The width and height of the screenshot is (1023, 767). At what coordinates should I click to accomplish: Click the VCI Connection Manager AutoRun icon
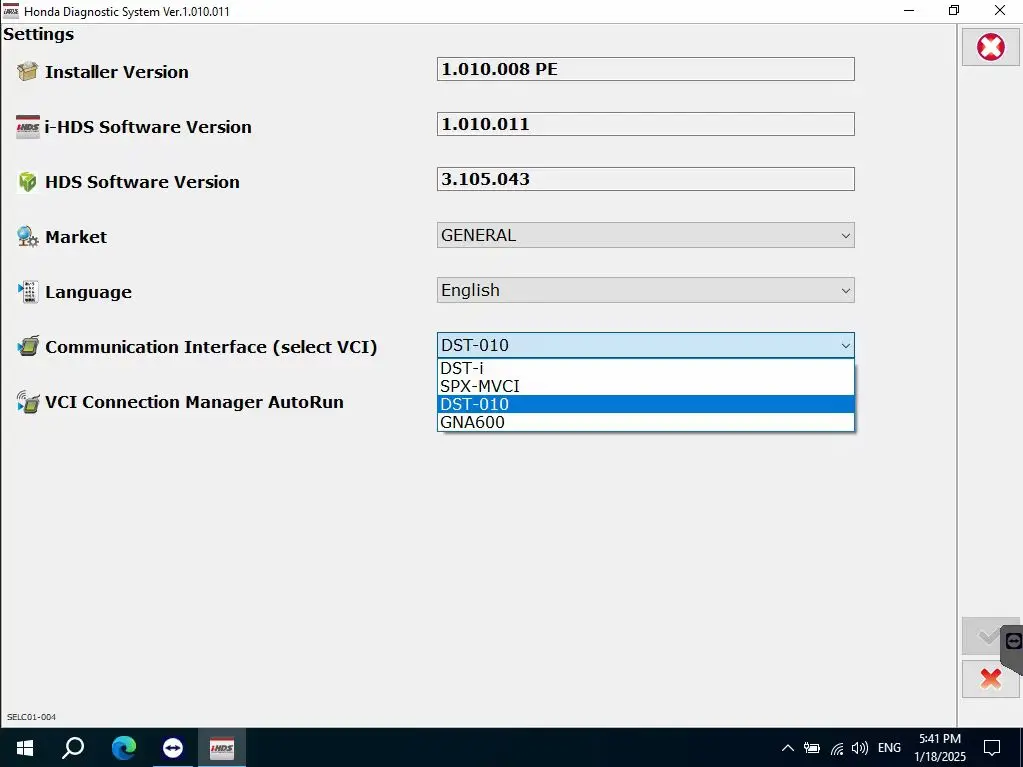pos(27,402)
